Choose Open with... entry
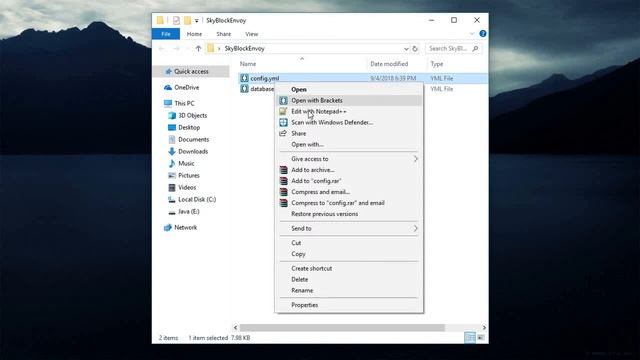 tap(349, 144)
